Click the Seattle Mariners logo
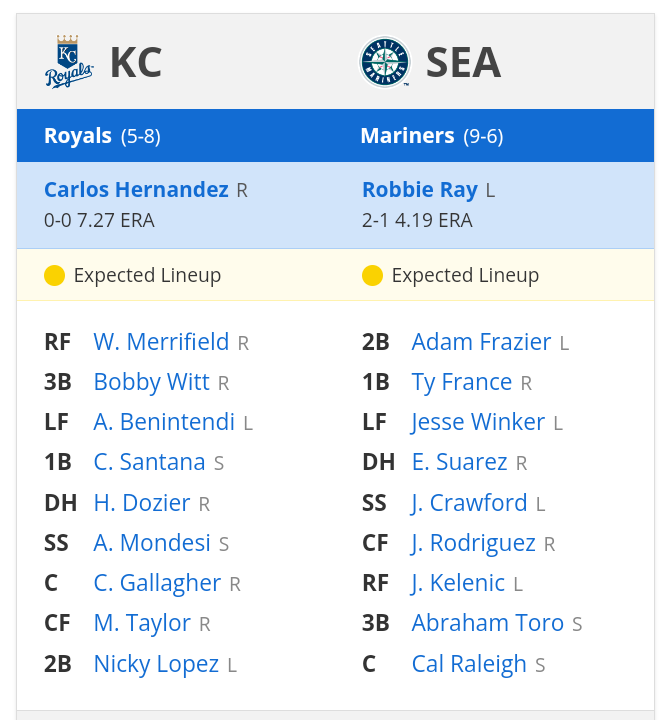Screen dimensions: 671x720 pos(385,62)
